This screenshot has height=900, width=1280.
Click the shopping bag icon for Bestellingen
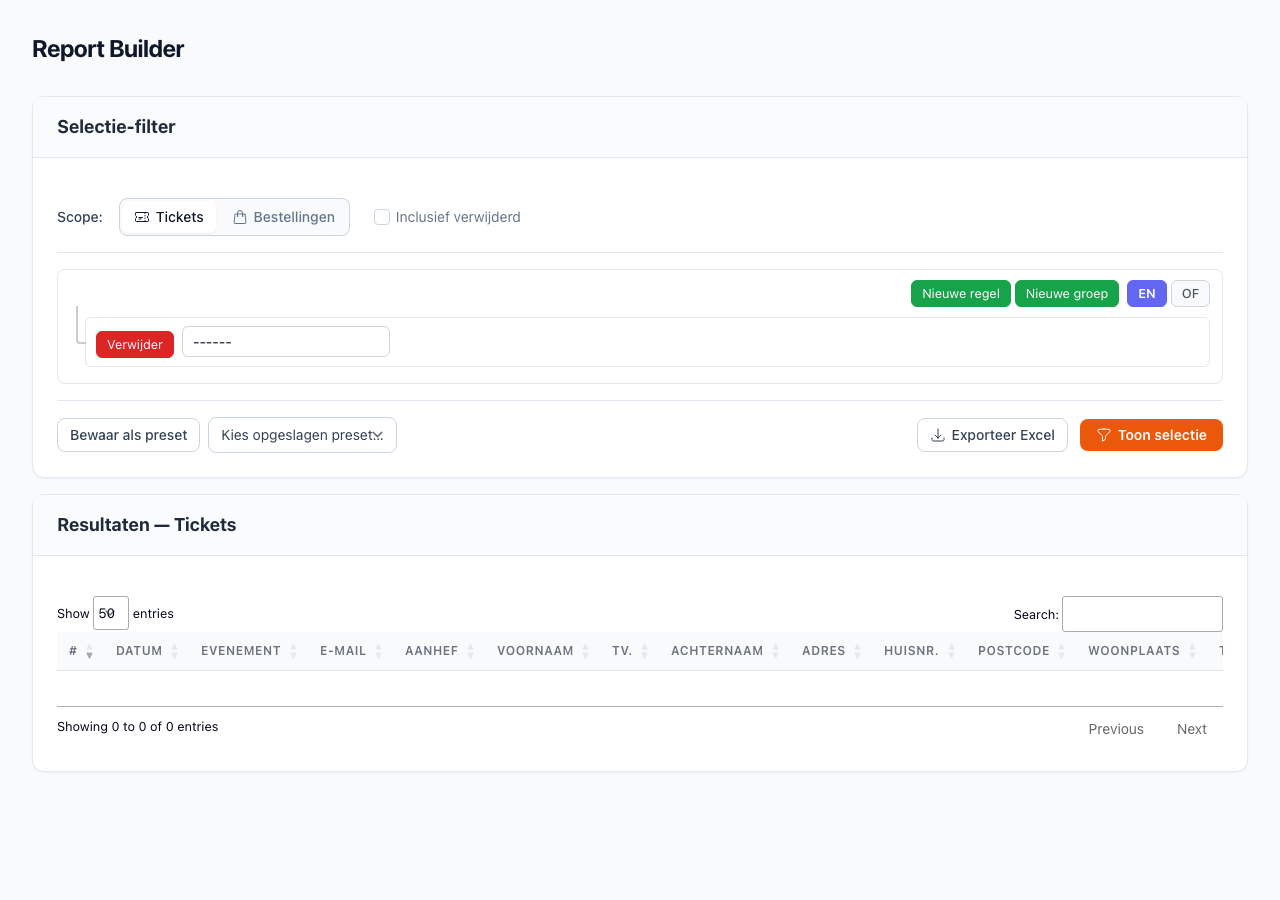tap(240, 217)
